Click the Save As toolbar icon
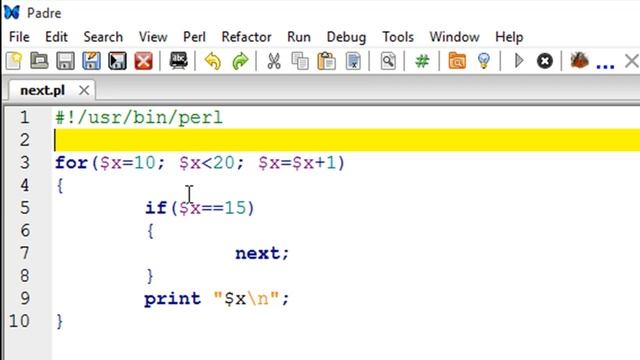 tap(91, 61)
